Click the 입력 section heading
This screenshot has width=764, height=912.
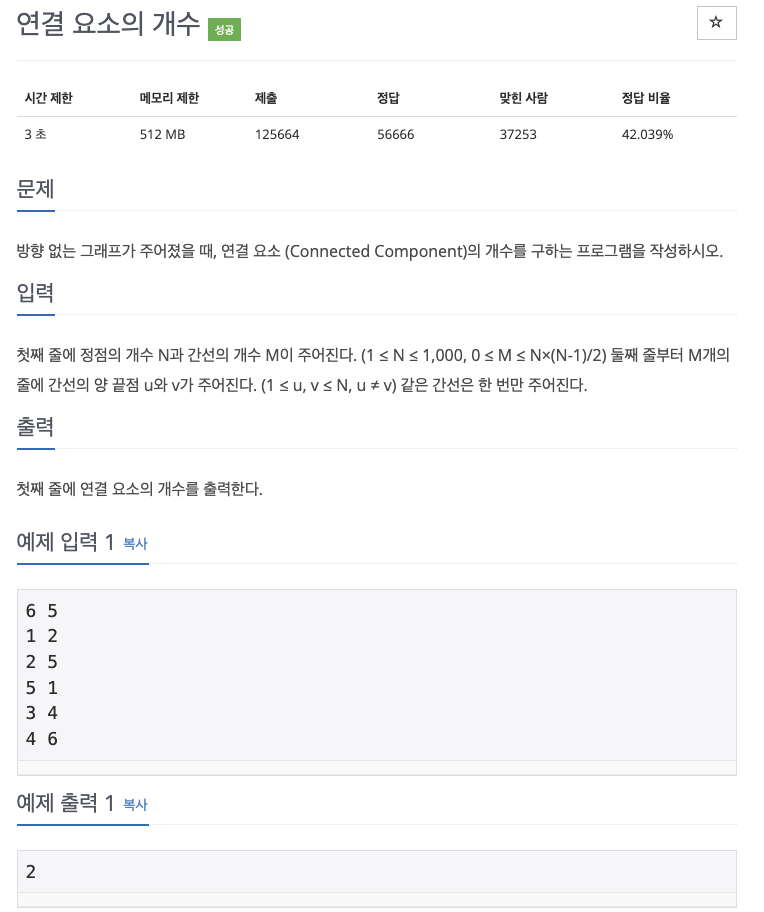coord(37,293)
